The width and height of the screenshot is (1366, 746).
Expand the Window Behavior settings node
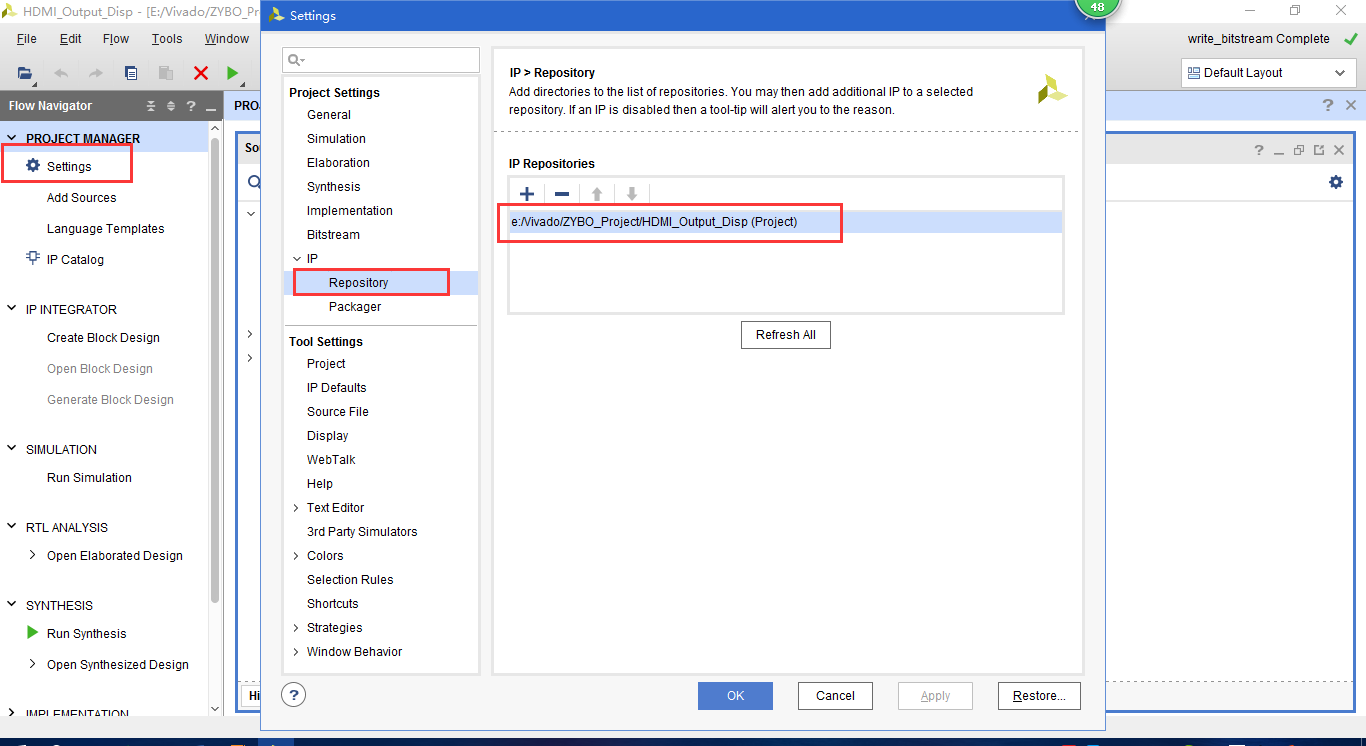coord(296,652)
